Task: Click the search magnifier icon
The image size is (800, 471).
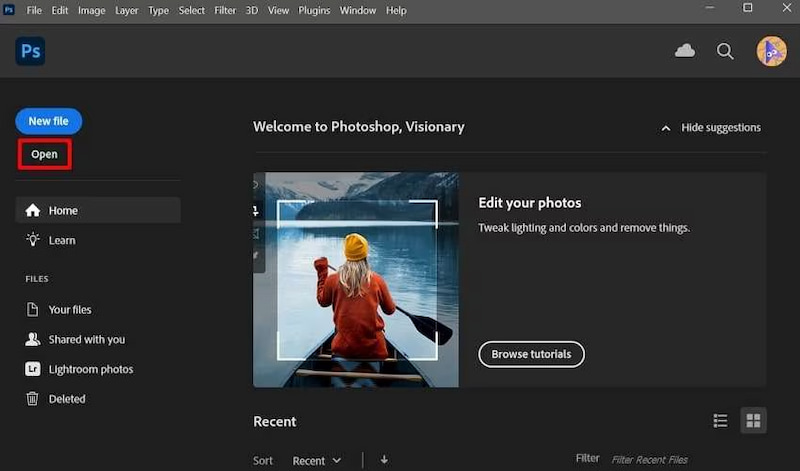Action: [x=725, y=51]
